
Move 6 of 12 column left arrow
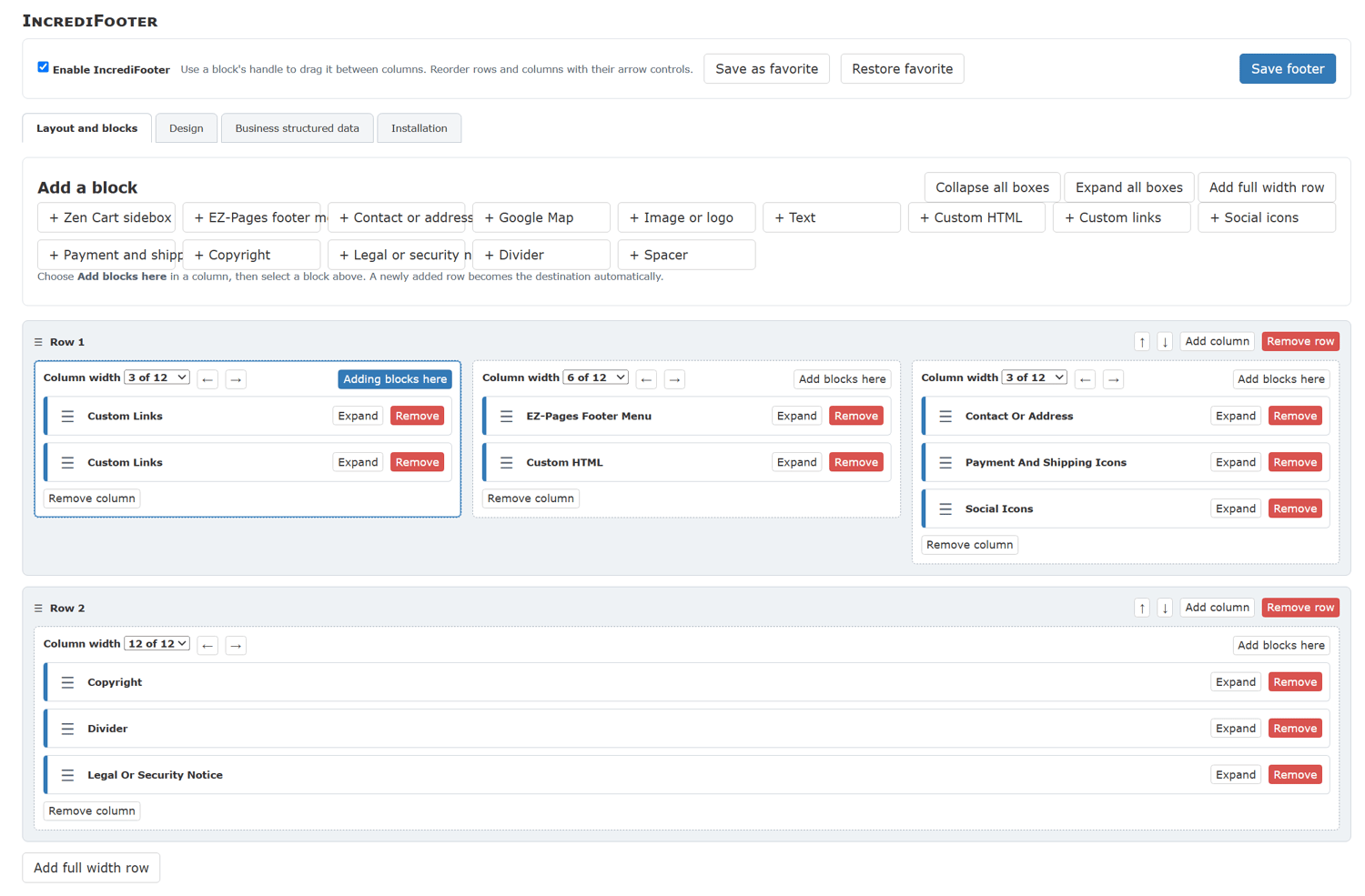(646, 379)
